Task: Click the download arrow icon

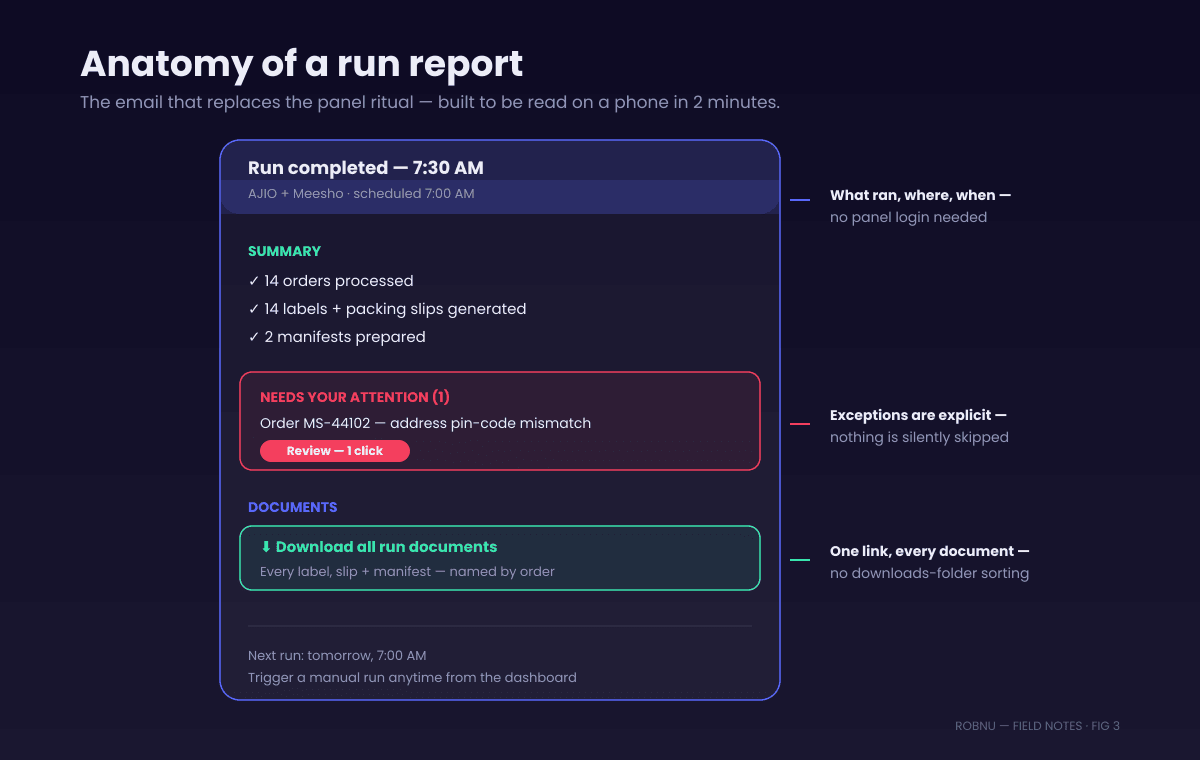Action: point(266,547)
